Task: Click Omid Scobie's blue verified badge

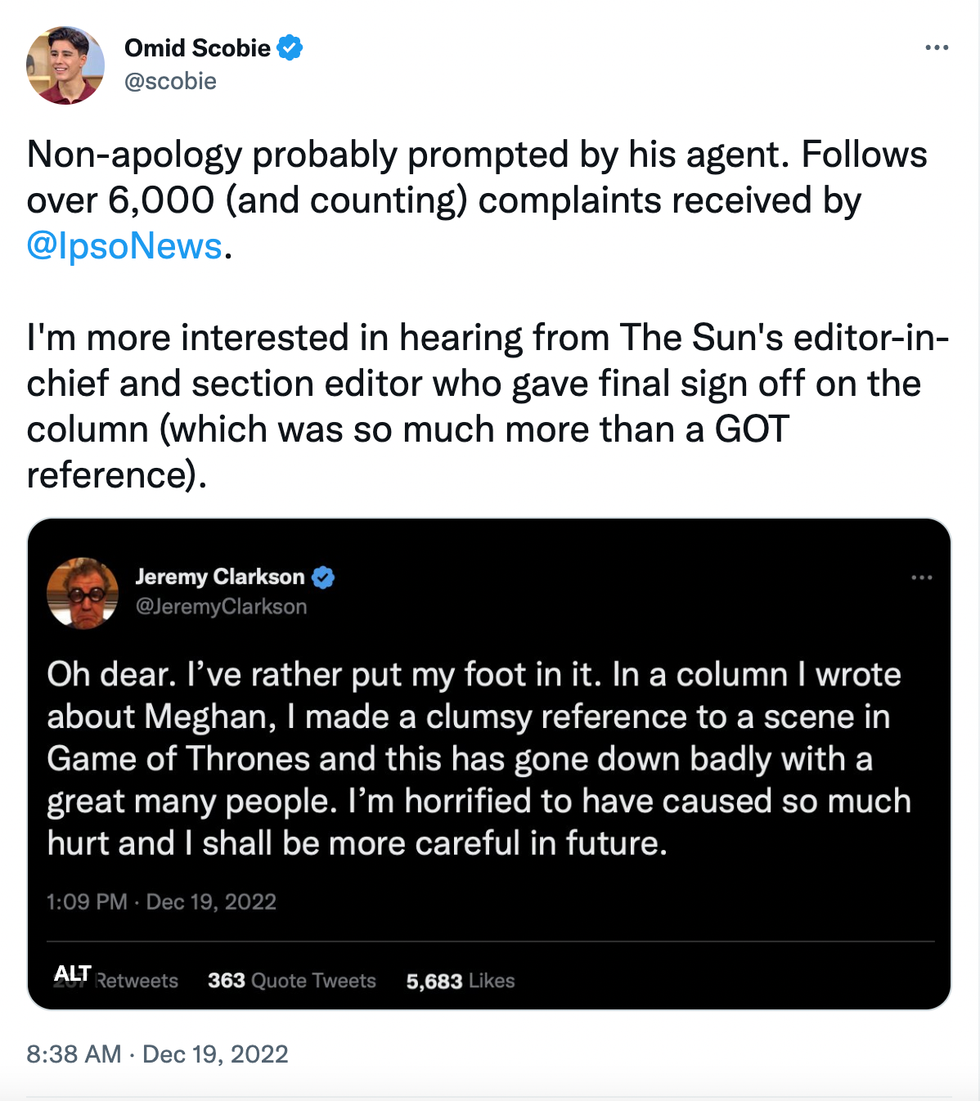Action: (x=291, y=47)
